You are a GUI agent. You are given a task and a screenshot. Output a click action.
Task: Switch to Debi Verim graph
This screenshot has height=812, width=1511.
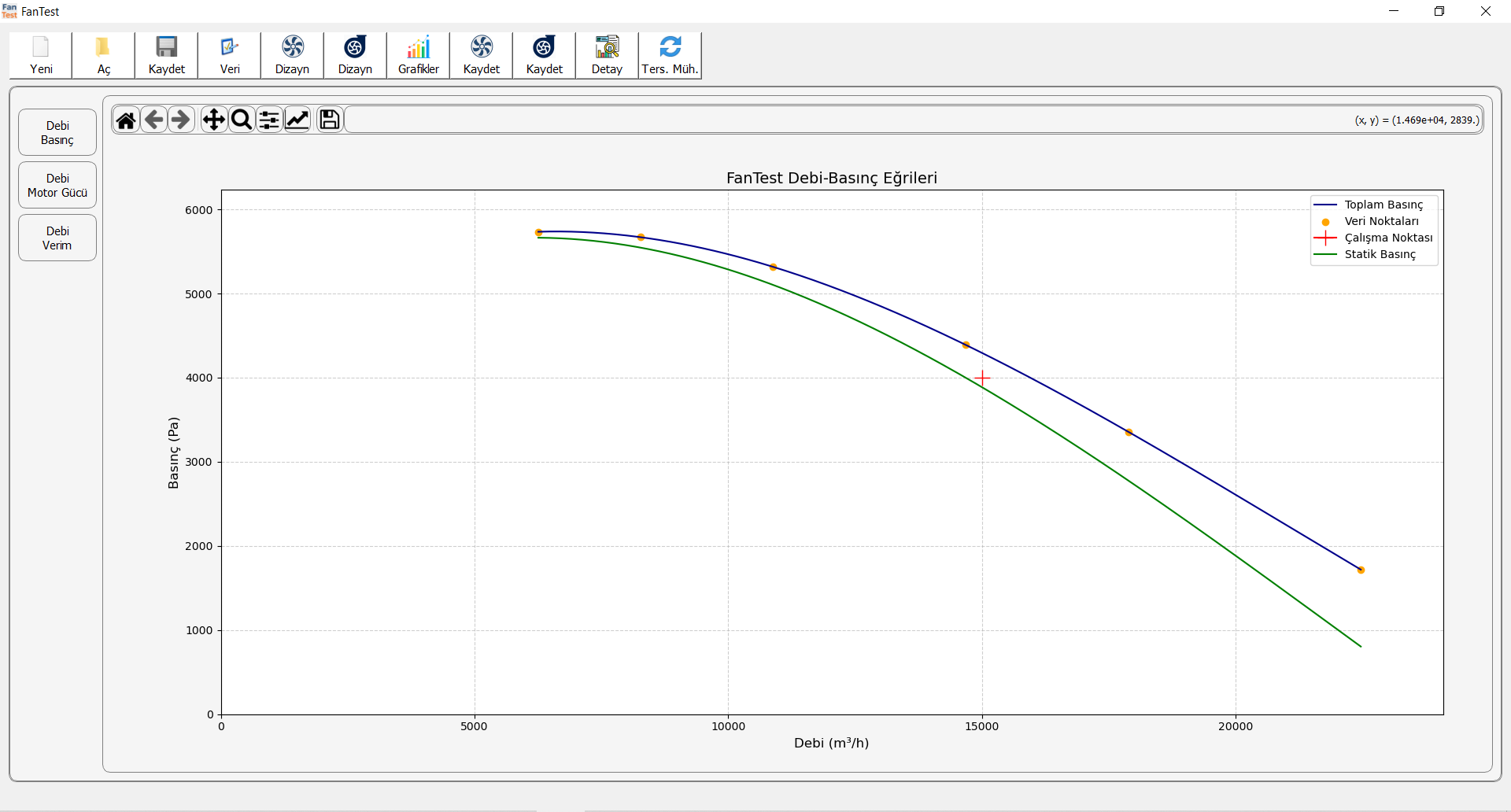coord(57,238)
